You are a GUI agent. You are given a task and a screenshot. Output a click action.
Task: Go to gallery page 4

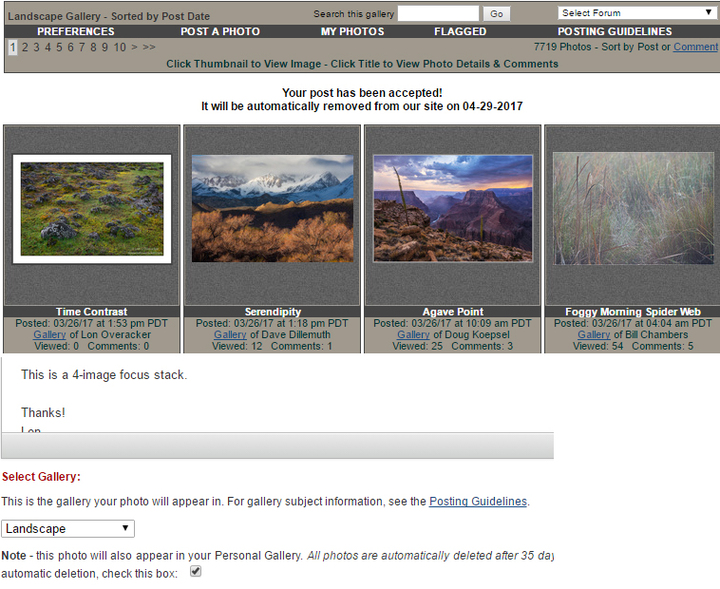(x=48, y=47)
